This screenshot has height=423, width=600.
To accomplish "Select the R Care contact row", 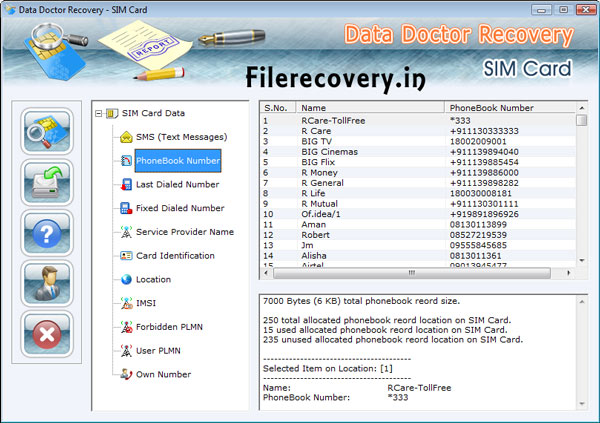I will [418, 131].
